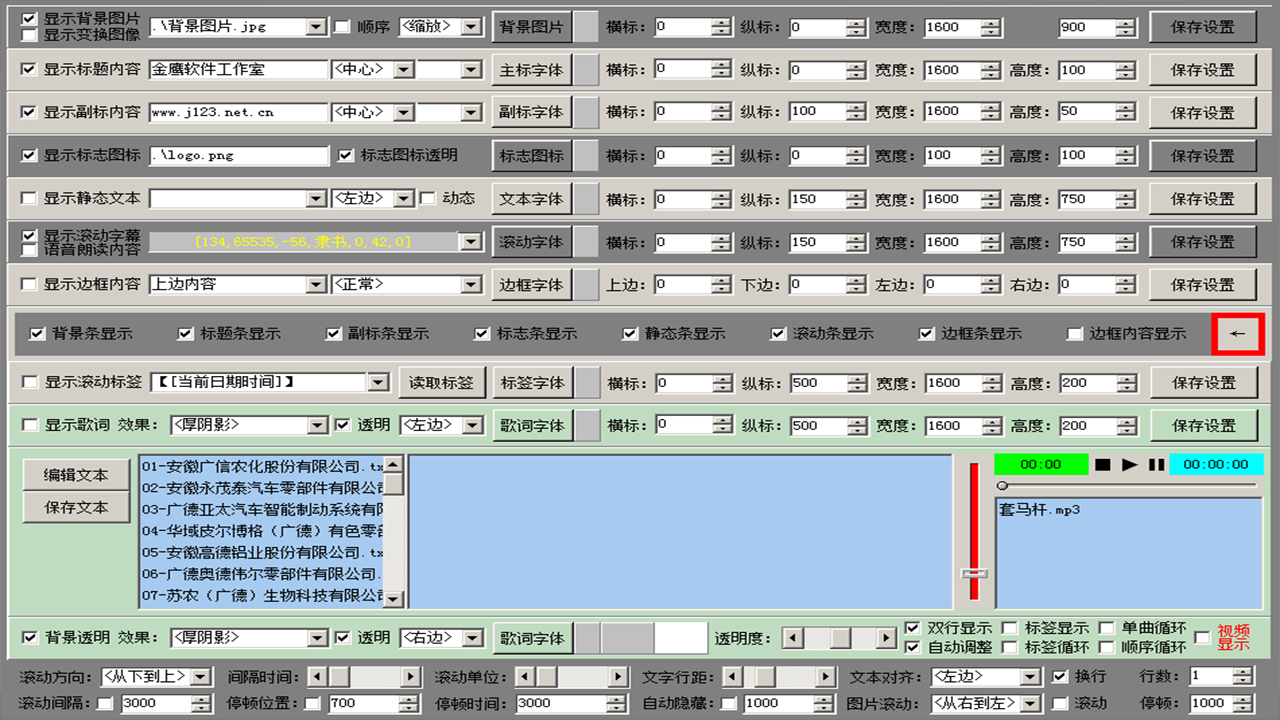
Task: Click the 编辑文本 button
Action: pyautogui.click(x=77, y=475)
